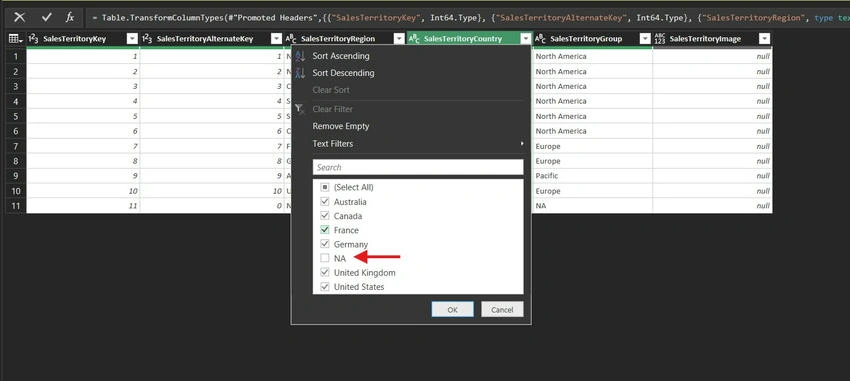
Task: Click SalesTerritoryImage column header name
Action: 705,38
